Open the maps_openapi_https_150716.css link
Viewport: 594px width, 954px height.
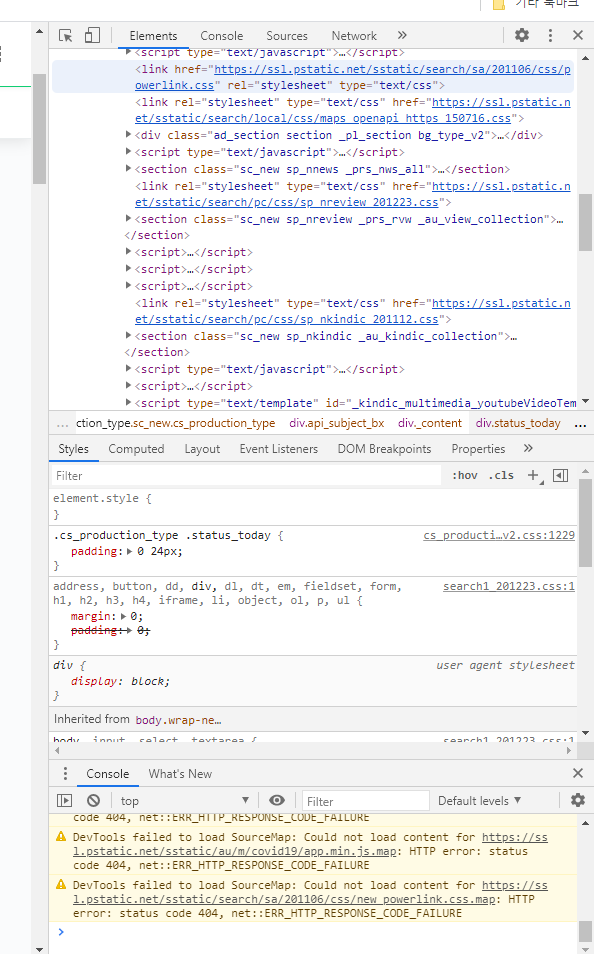coord(353,110)
